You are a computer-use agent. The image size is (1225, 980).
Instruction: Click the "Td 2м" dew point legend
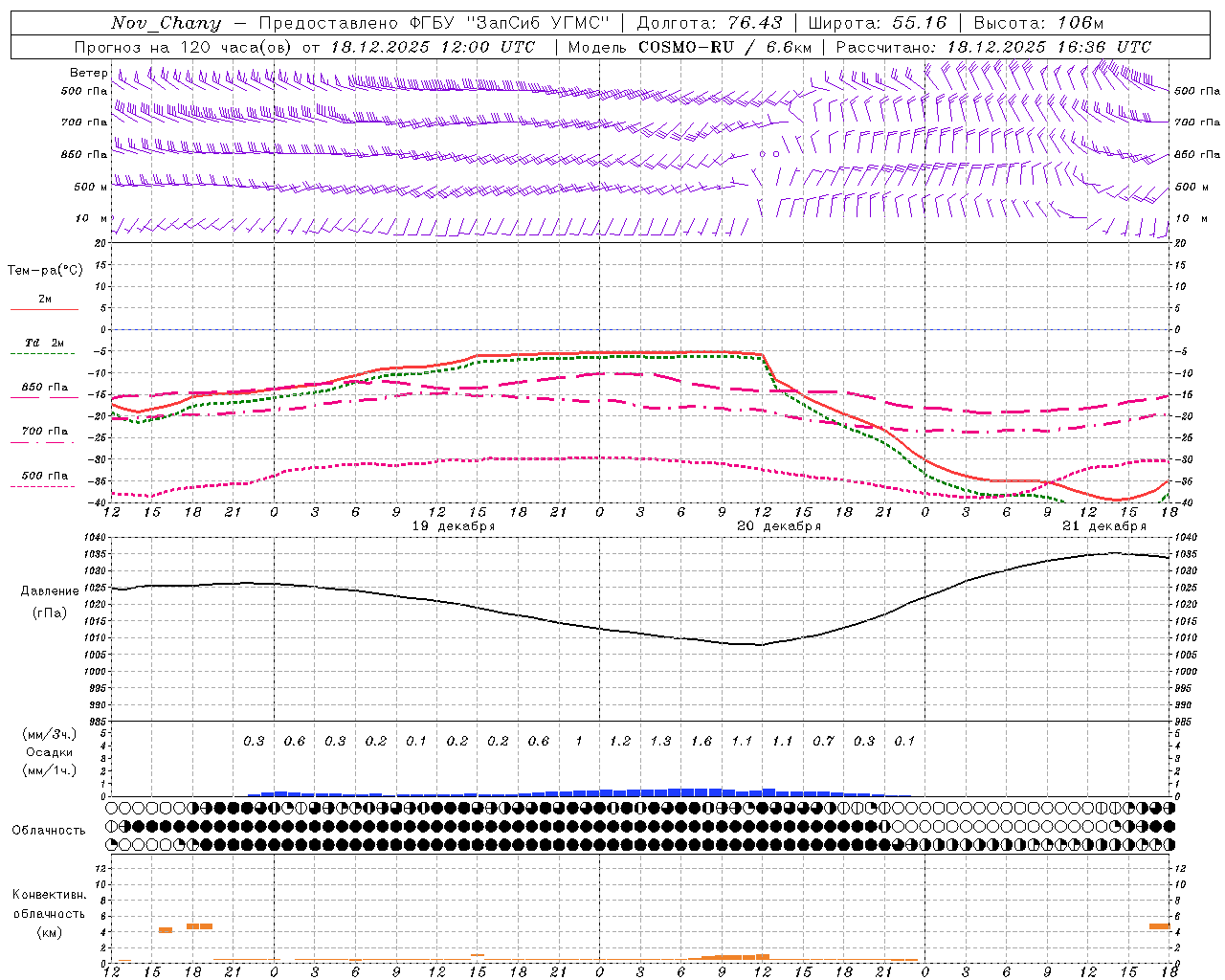tap(45, 343)
